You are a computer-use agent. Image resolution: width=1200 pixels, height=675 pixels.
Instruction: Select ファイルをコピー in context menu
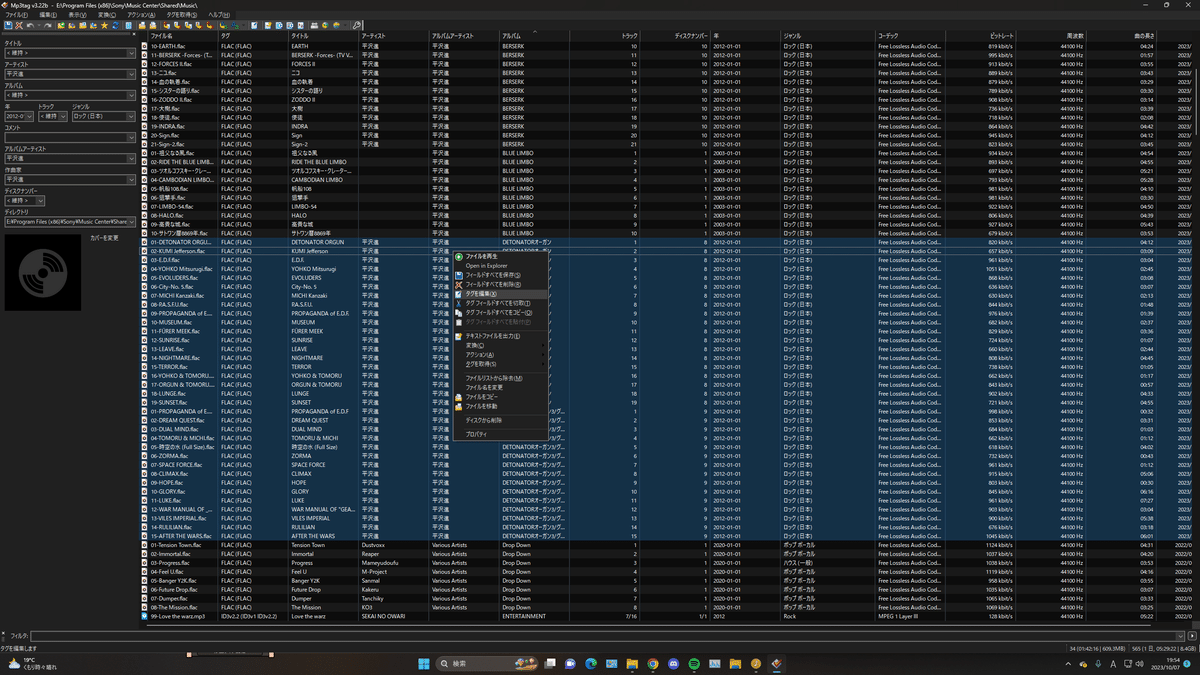tap(499, 397)
